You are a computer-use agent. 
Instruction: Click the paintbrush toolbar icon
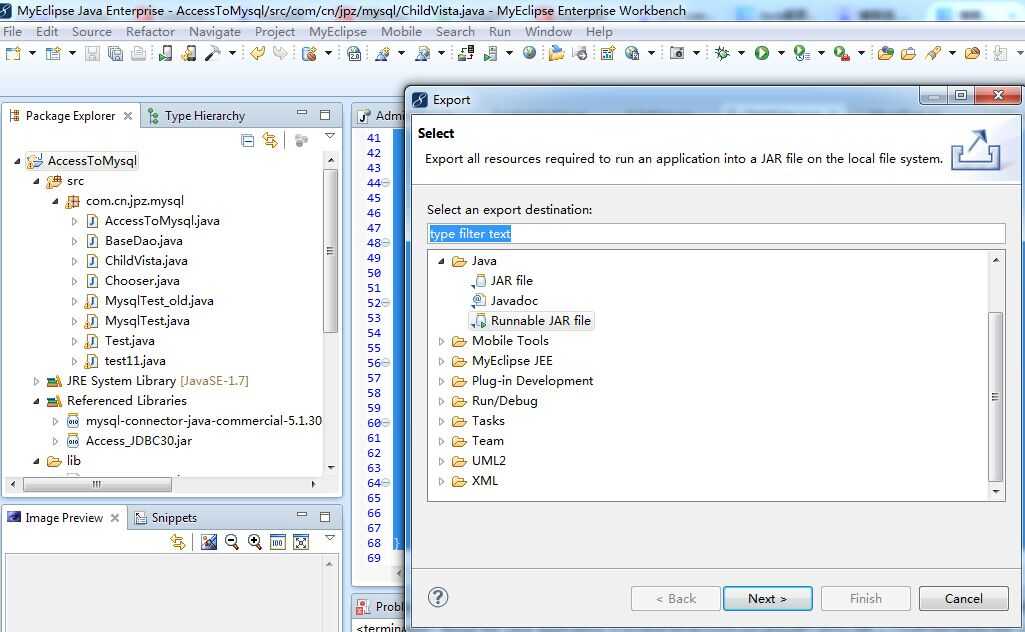933,54
